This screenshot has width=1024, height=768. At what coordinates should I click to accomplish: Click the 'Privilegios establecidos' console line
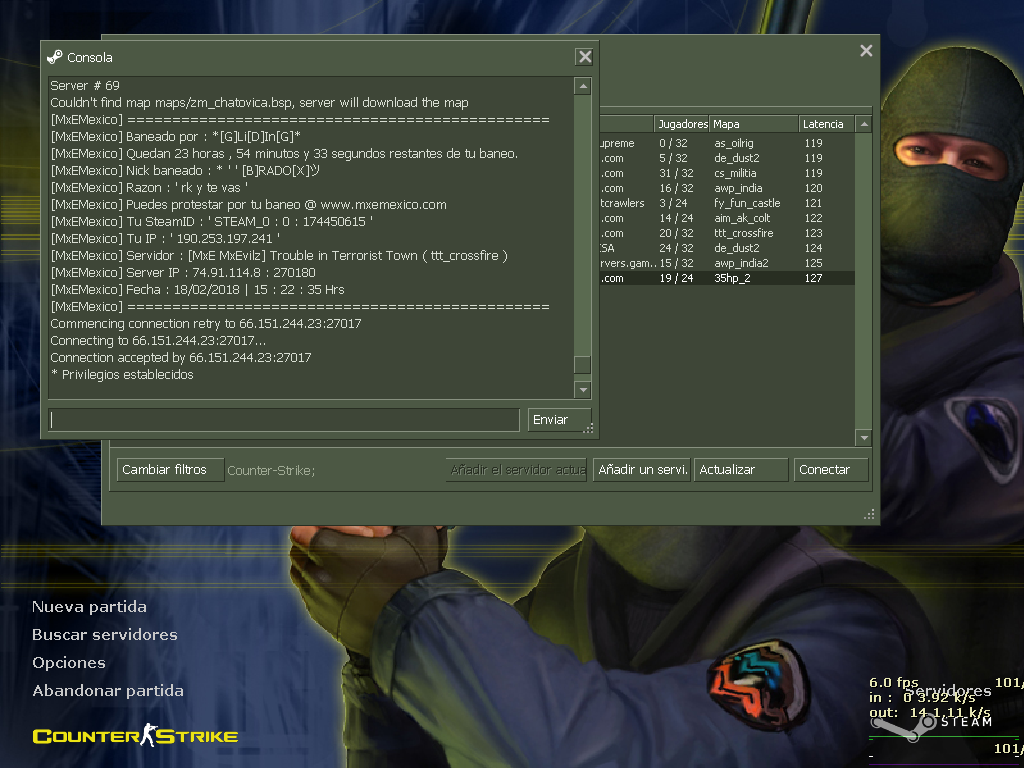tap(122, 374)
